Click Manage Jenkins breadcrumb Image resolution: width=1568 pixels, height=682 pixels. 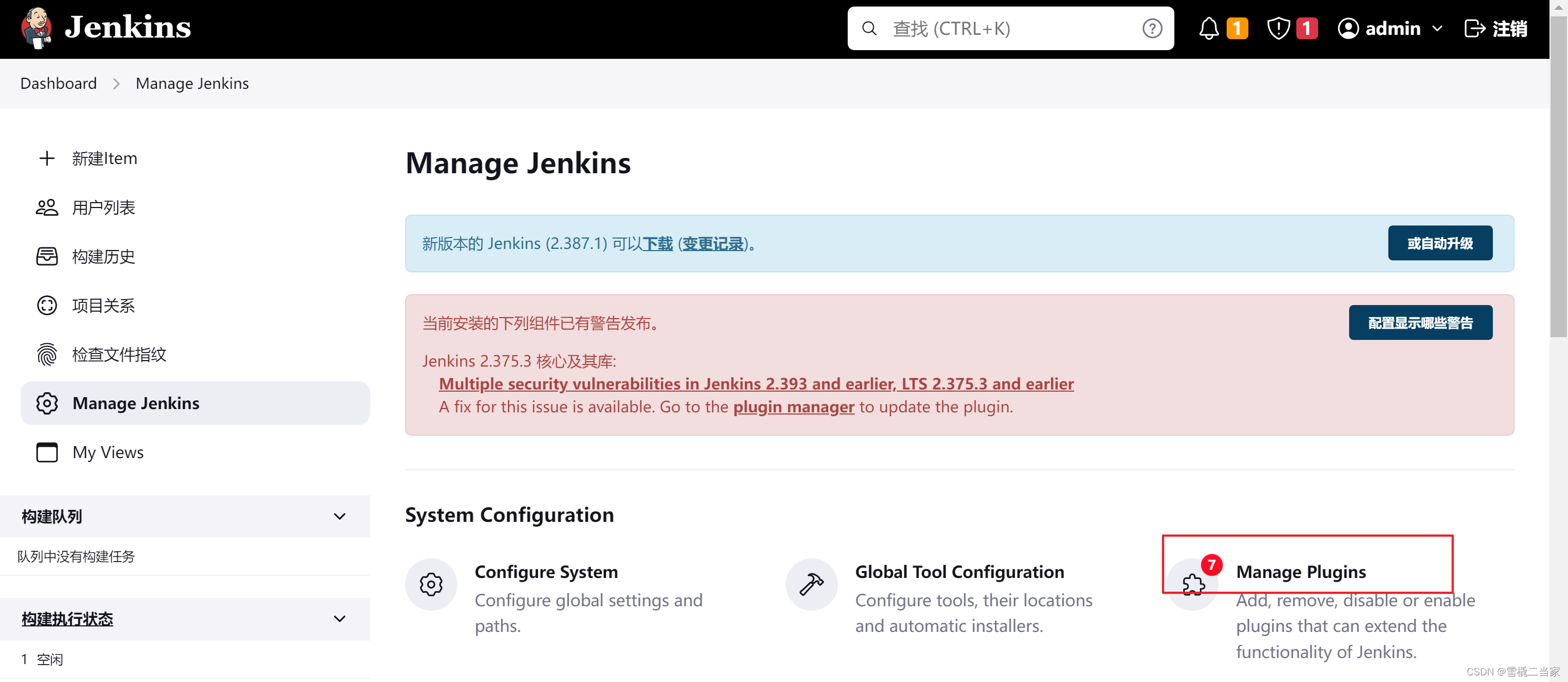(x=192, y=83)
